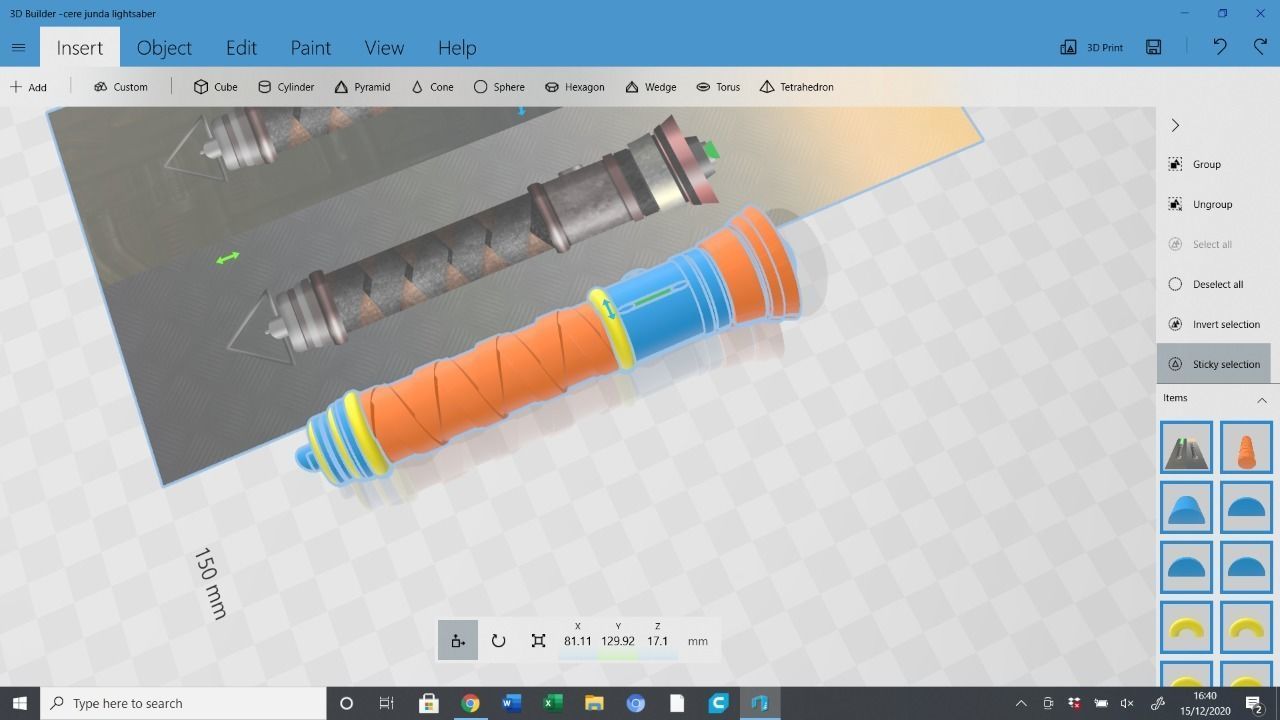This screenshot has width=1280, height=720.
Task: Go to the Paint tab
Action: (311, 47)
